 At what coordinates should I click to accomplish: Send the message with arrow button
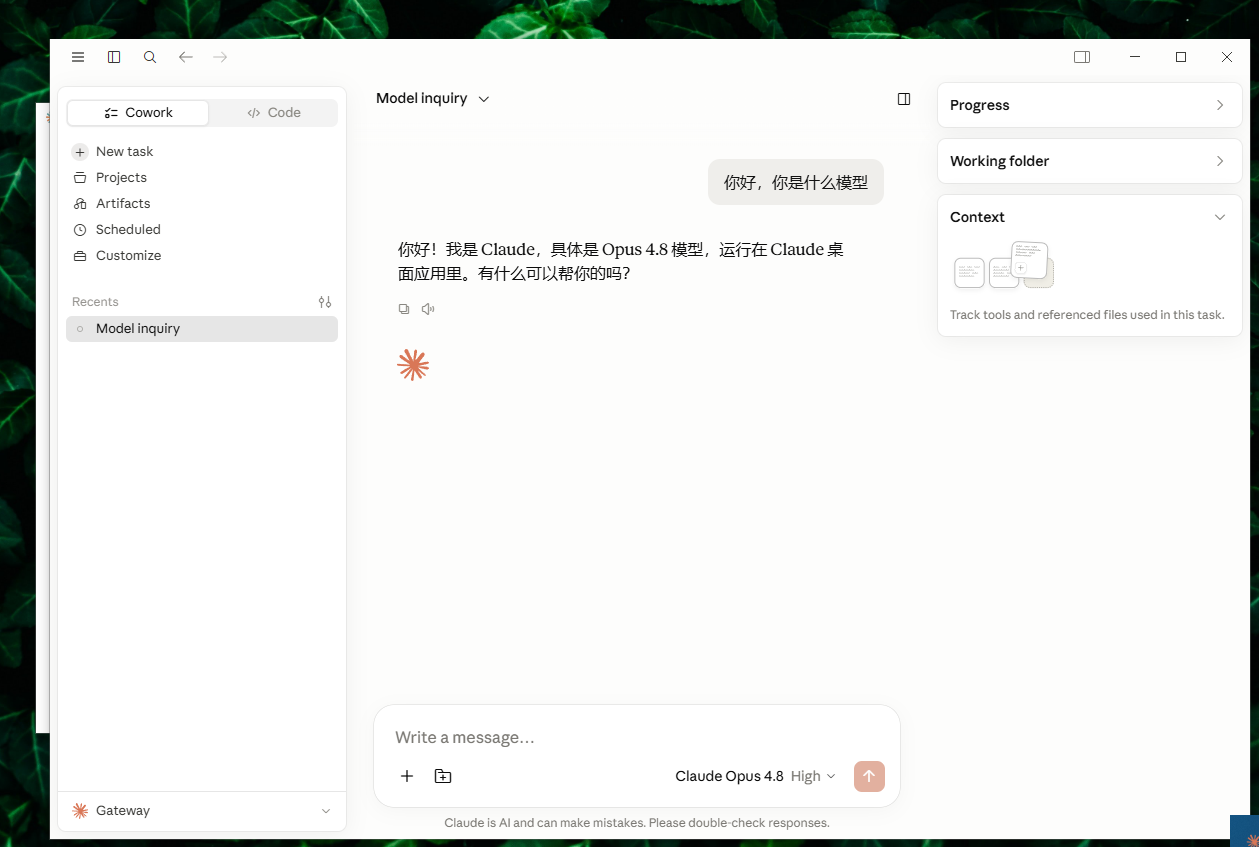(x=869, y=776)
